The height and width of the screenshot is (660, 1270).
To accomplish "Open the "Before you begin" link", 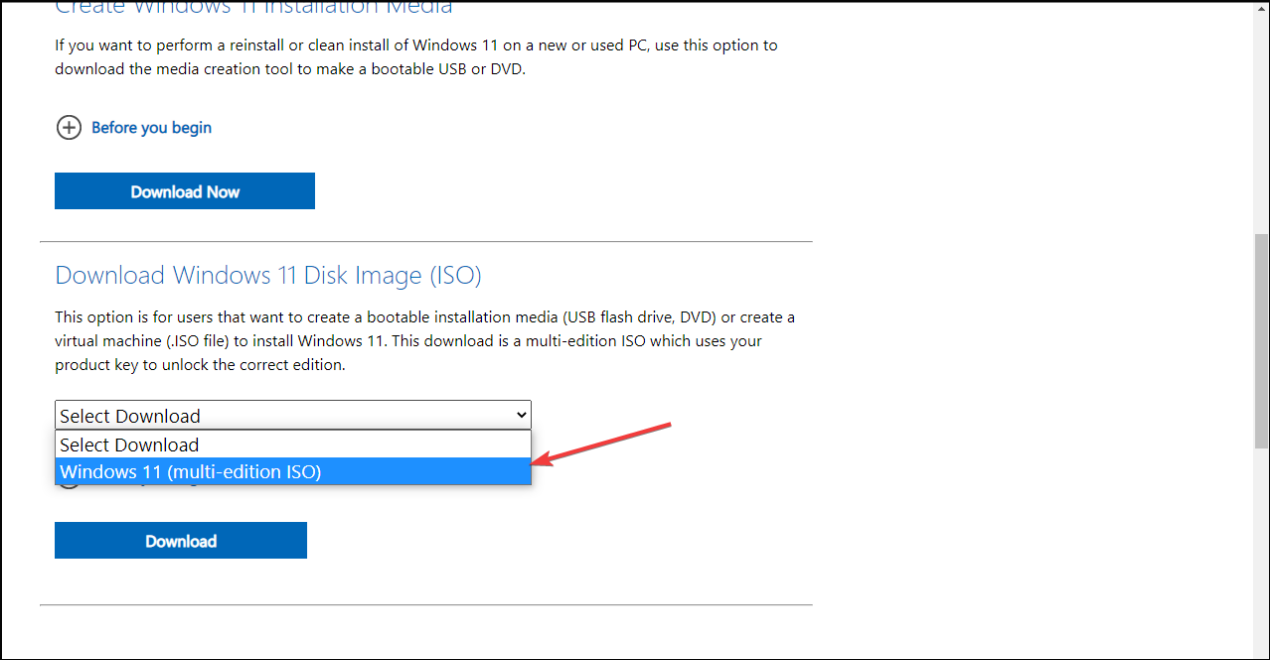I will 151,127.
